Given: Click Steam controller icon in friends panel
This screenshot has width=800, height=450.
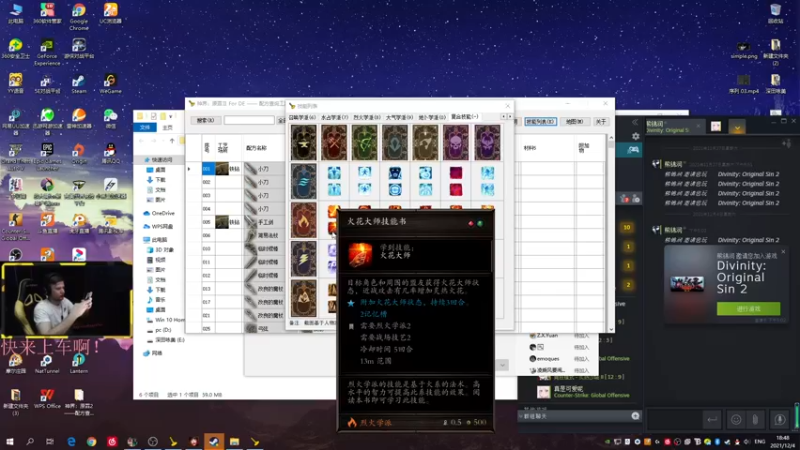Looking at the screenshot, I should tap(633, 149).
